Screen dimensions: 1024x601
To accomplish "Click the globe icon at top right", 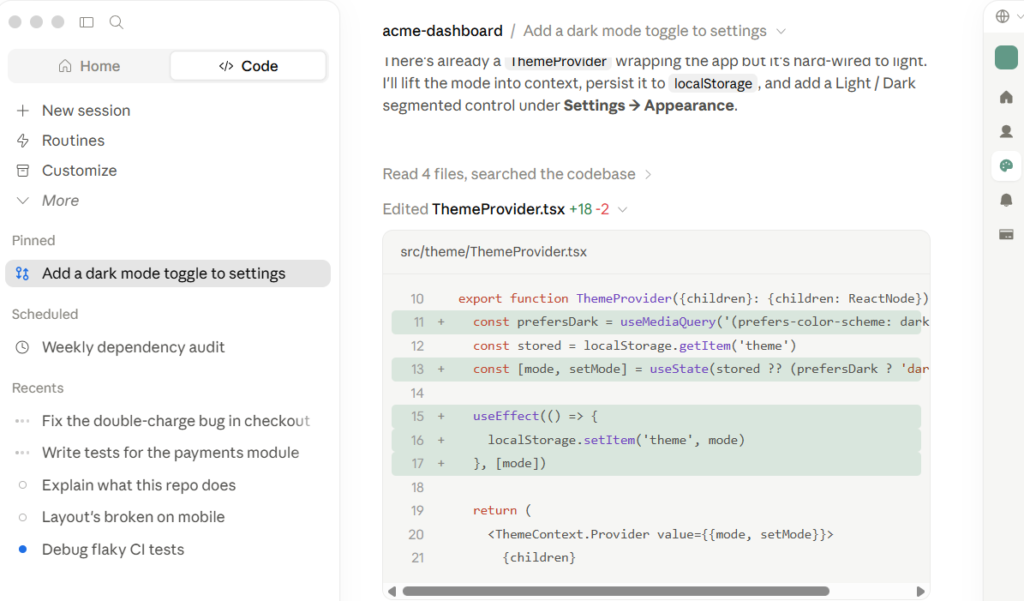I will [1002, 16].
